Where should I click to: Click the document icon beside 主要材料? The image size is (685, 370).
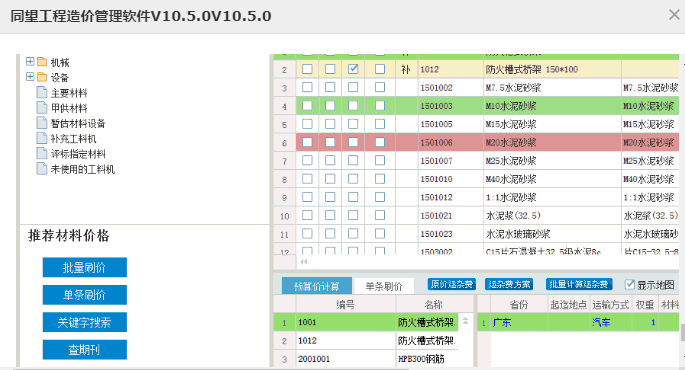pos(42,92)
